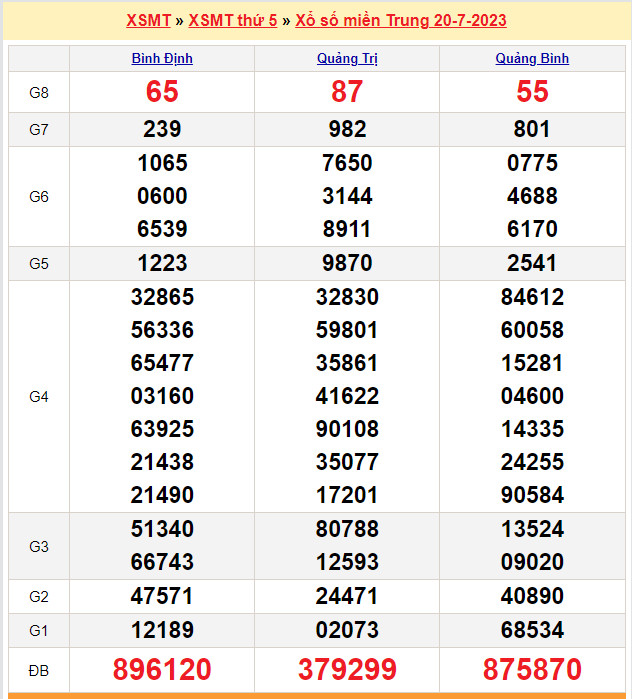Go to the Quảng Bình results link
This screenshot has height=699, width=632.
click(532, 59)
